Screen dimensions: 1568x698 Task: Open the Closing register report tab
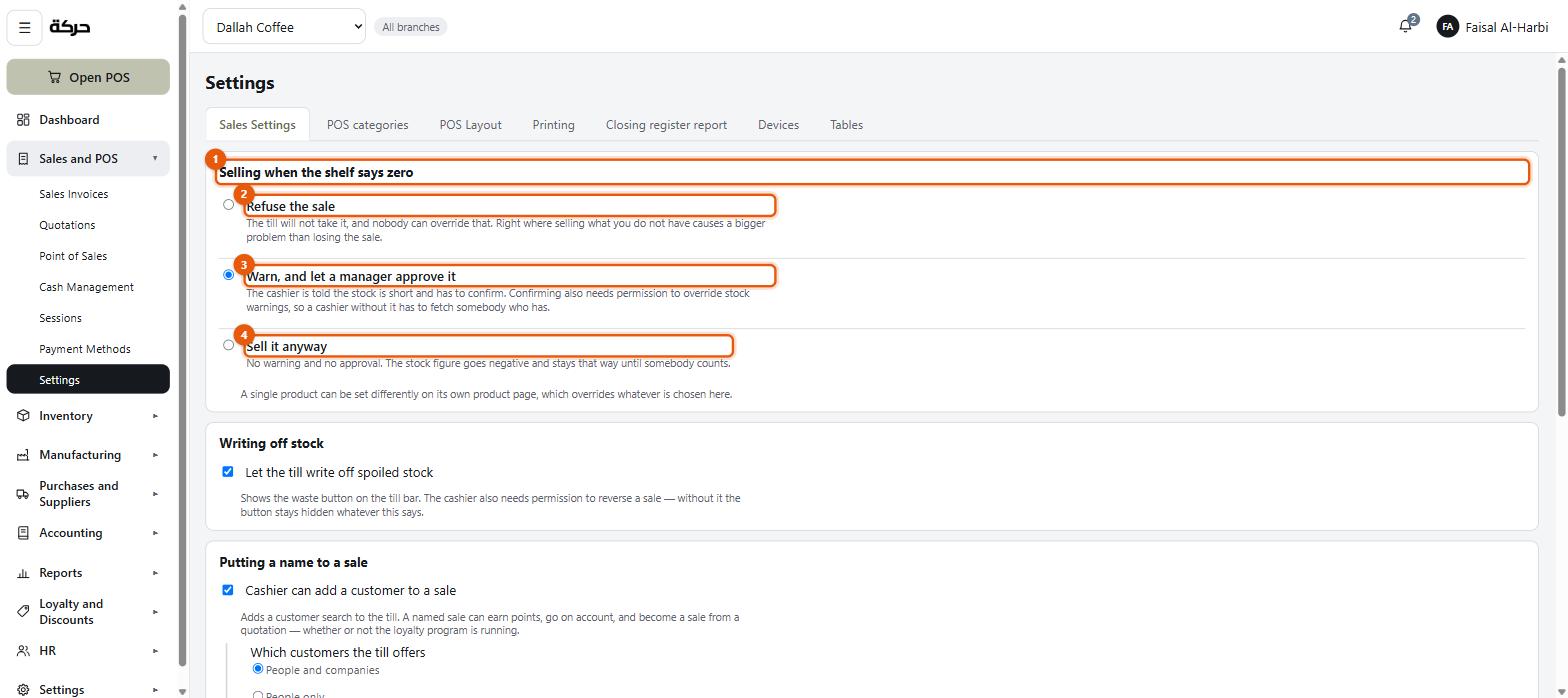coord(666,125)
